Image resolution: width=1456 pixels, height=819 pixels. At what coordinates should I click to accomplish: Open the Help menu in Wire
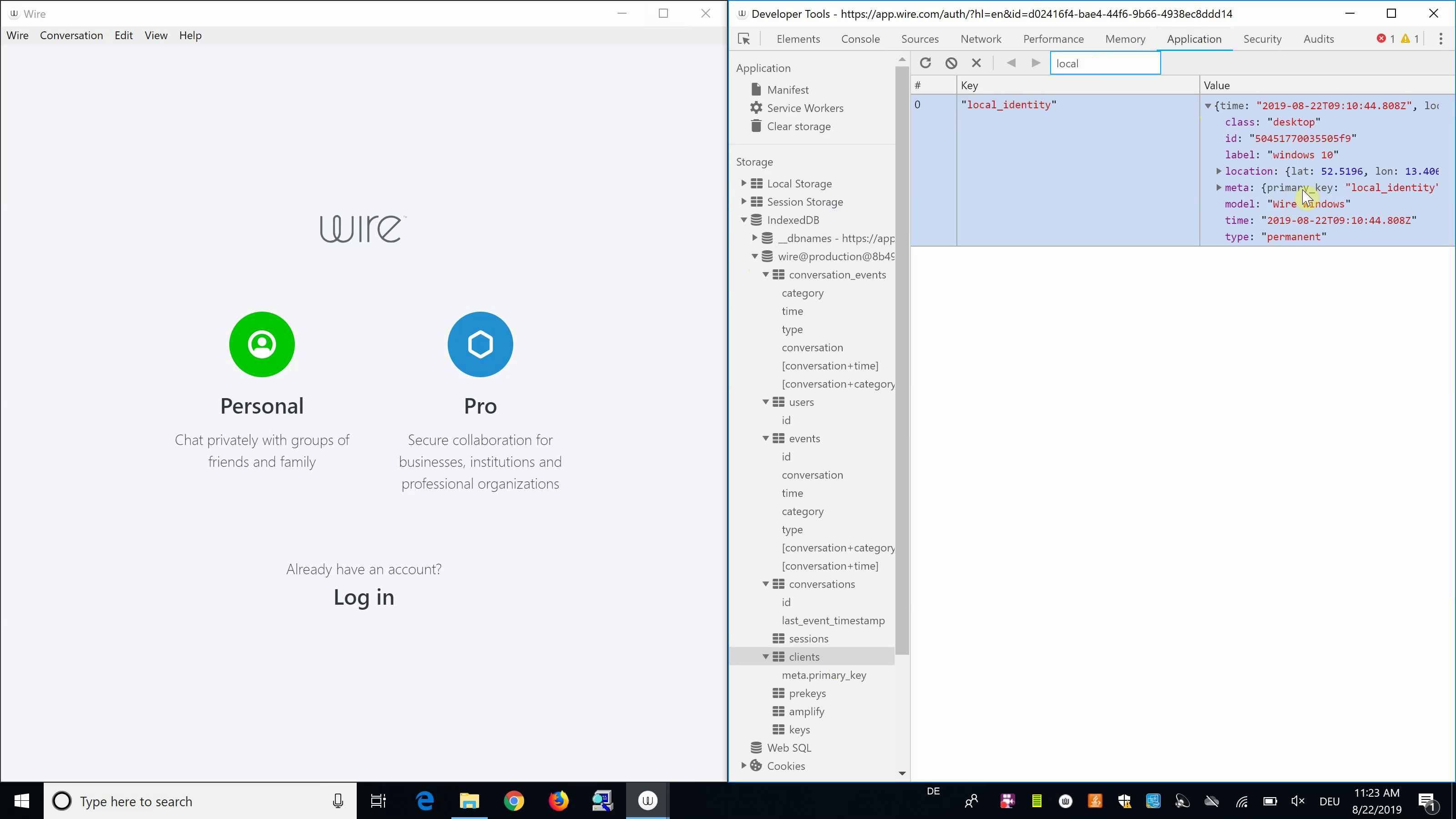click(190, 35)
